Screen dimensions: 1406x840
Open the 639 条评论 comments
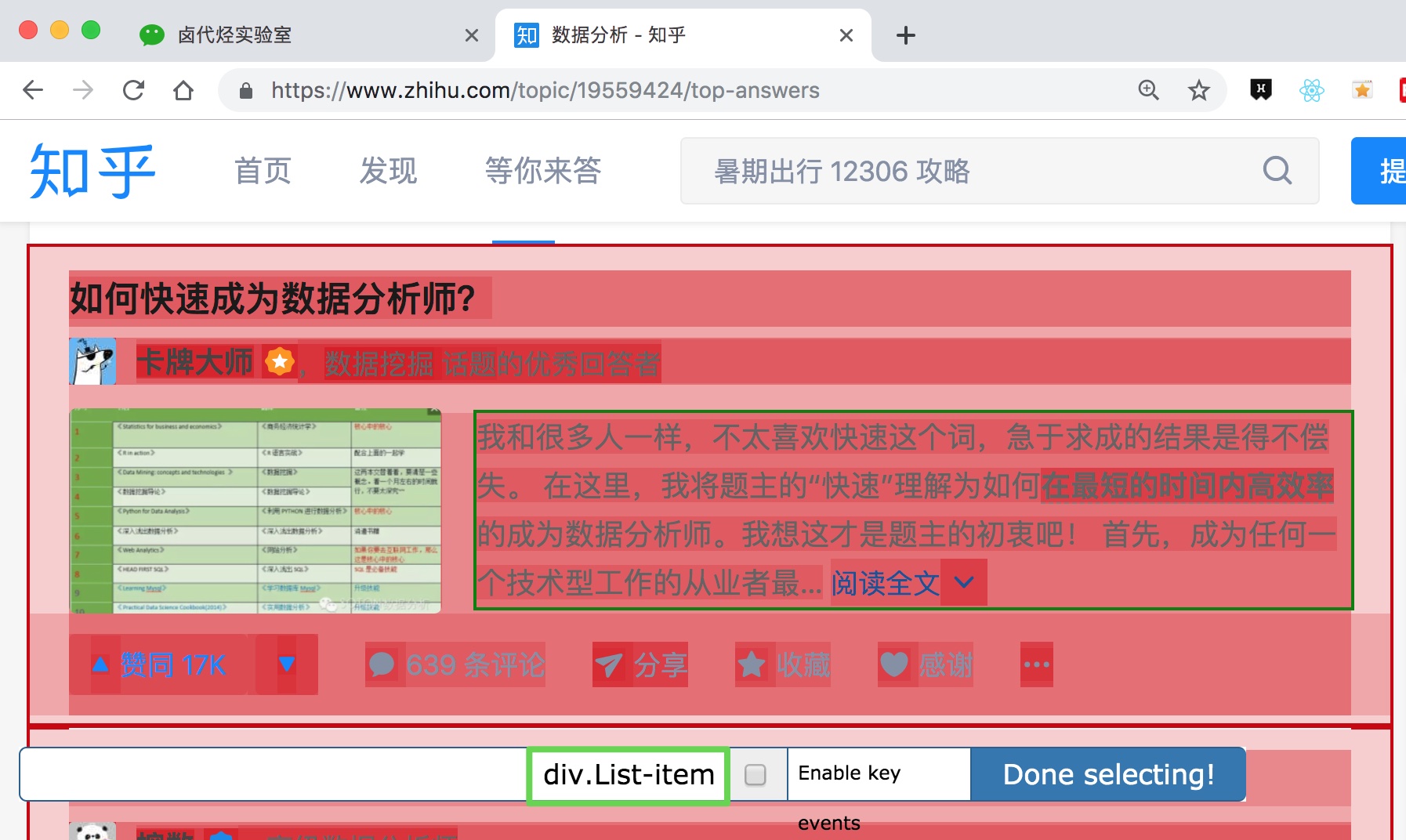[455, 664]
